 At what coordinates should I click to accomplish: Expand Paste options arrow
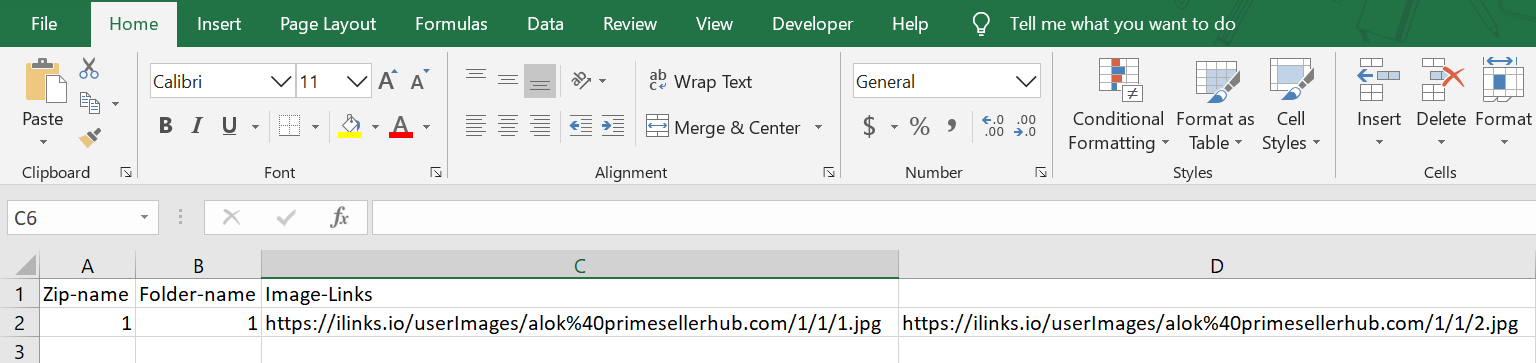[x=42, y=143]
